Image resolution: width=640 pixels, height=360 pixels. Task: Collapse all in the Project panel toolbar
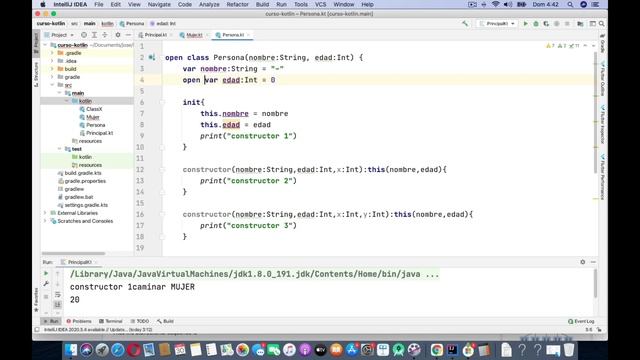[x=105, y=35]
